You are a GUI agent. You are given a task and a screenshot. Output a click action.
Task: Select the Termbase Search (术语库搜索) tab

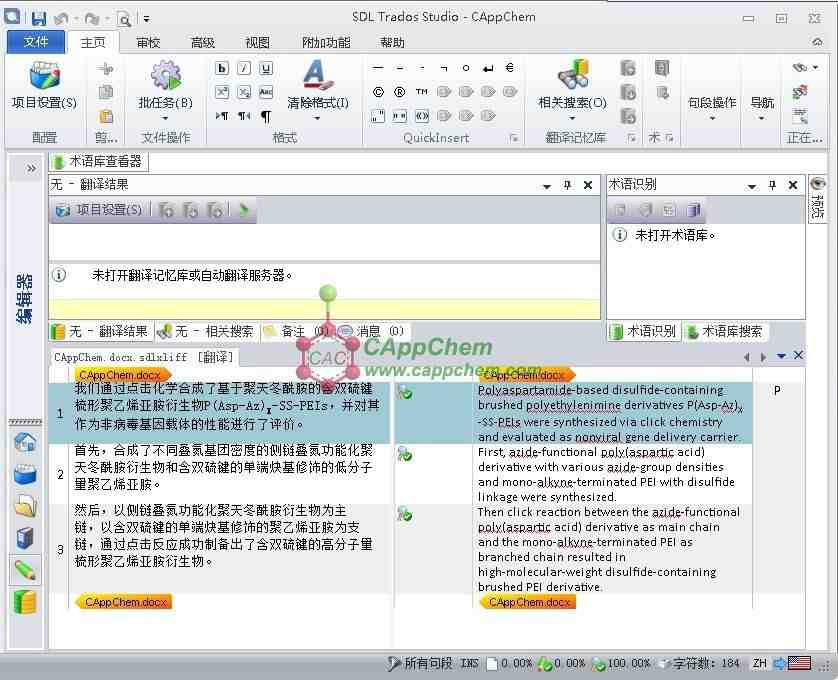pyautogui.click(x=725, y=331)
